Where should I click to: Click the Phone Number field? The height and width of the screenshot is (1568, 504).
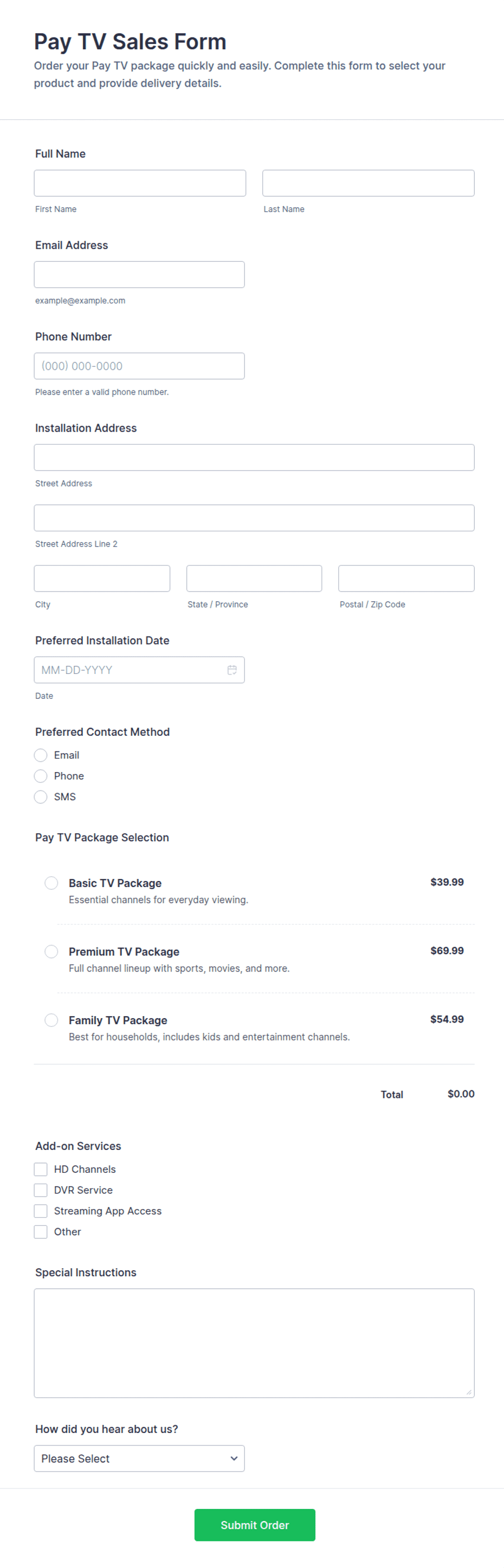click(139, 365)
